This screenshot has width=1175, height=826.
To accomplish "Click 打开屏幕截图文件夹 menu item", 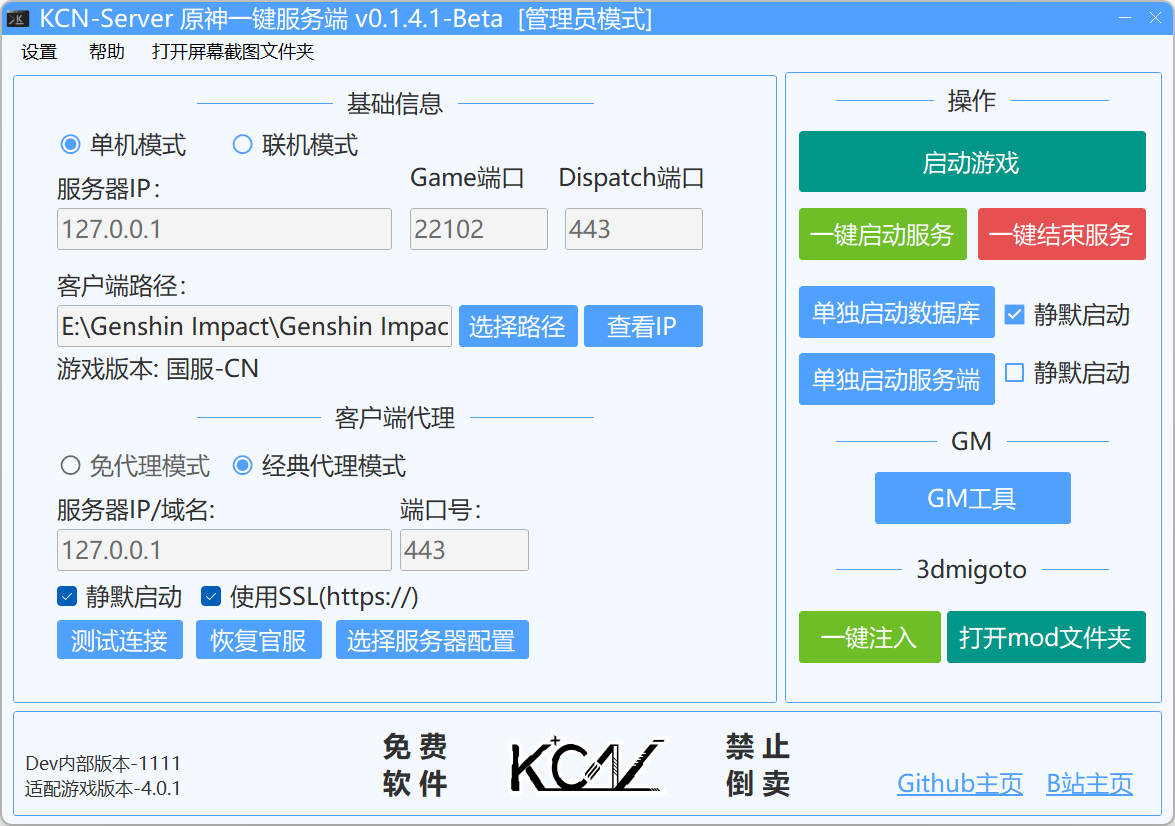I will pyautogui.click(x=233, y=52).
